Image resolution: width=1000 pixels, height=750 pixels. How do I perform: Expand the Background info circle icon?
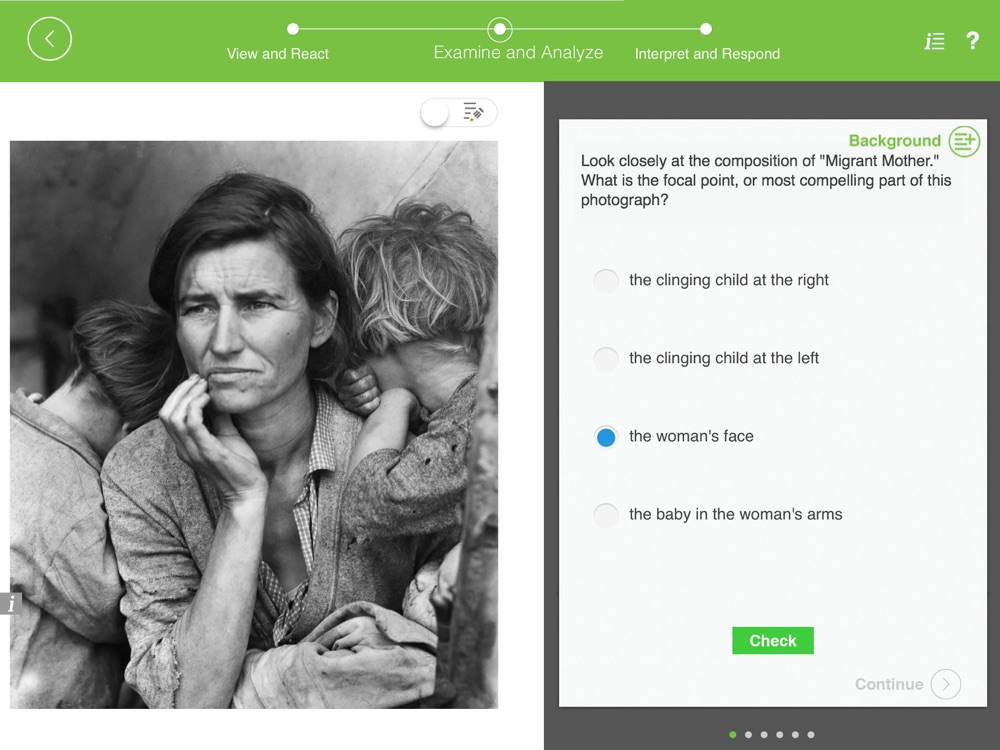[x=964, y=141]
